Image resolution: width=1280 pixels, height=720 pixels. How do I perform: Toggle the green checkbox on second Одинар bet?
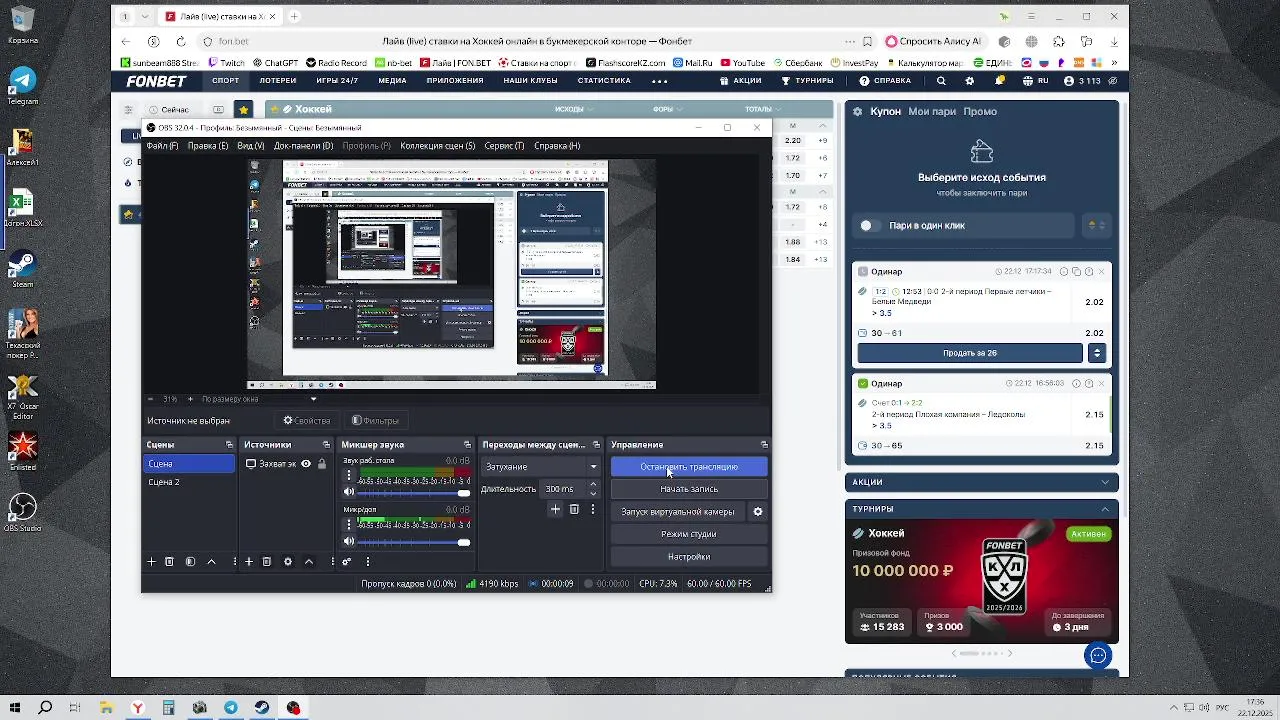(x=863, y=383)
